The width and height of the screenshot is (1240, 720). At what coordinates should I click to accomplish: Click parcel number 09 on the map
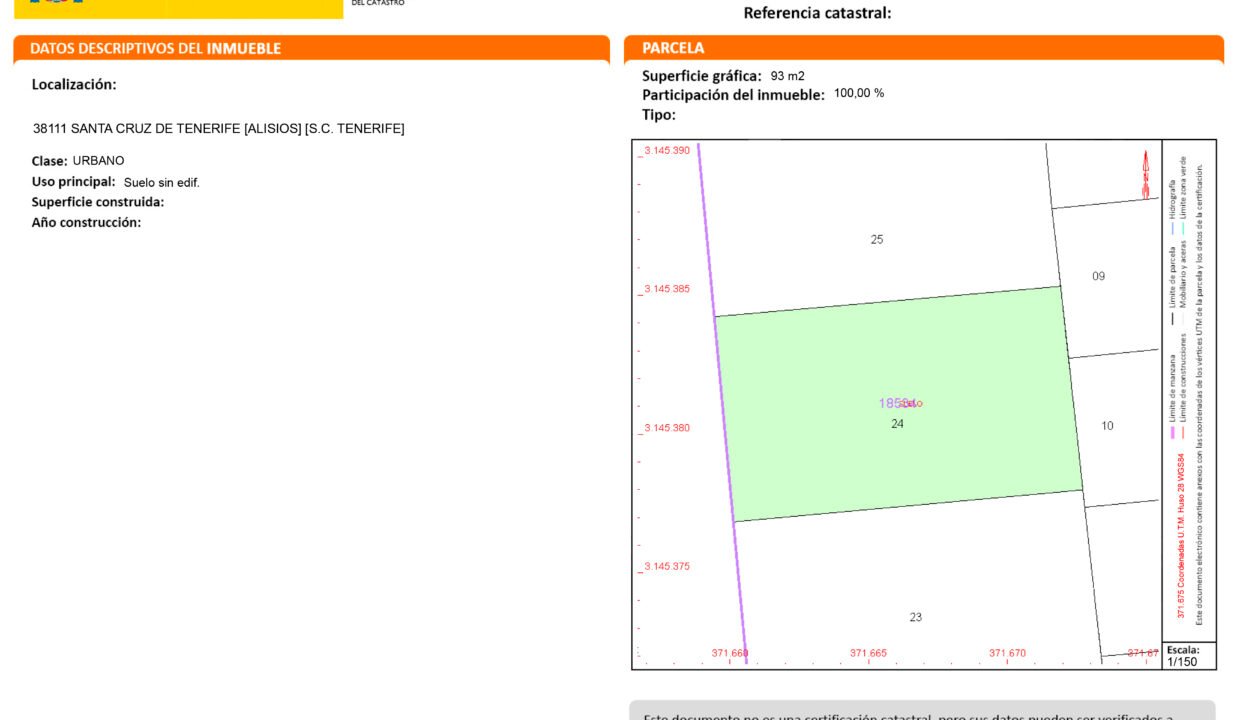point(1099,276)
